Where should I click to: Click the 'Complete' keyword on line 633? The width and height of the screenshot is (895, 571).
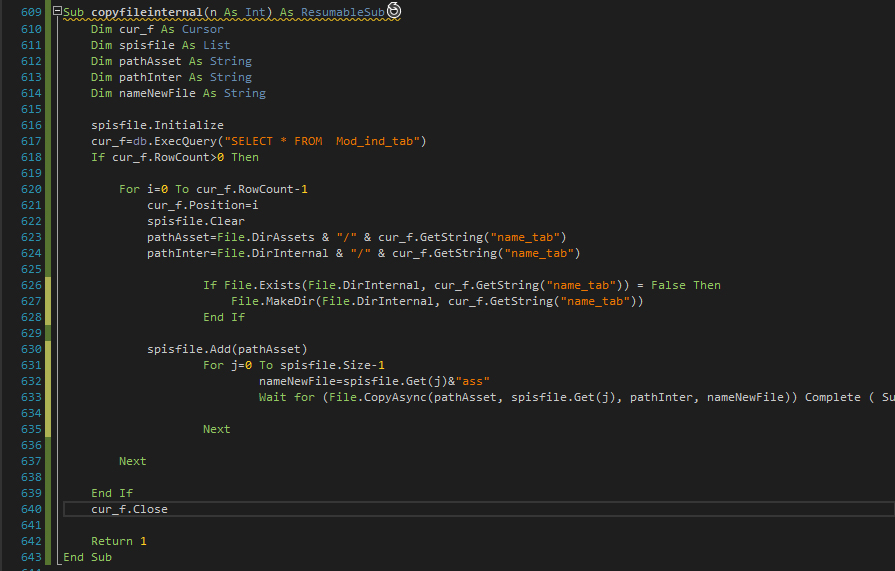point(833,397)
